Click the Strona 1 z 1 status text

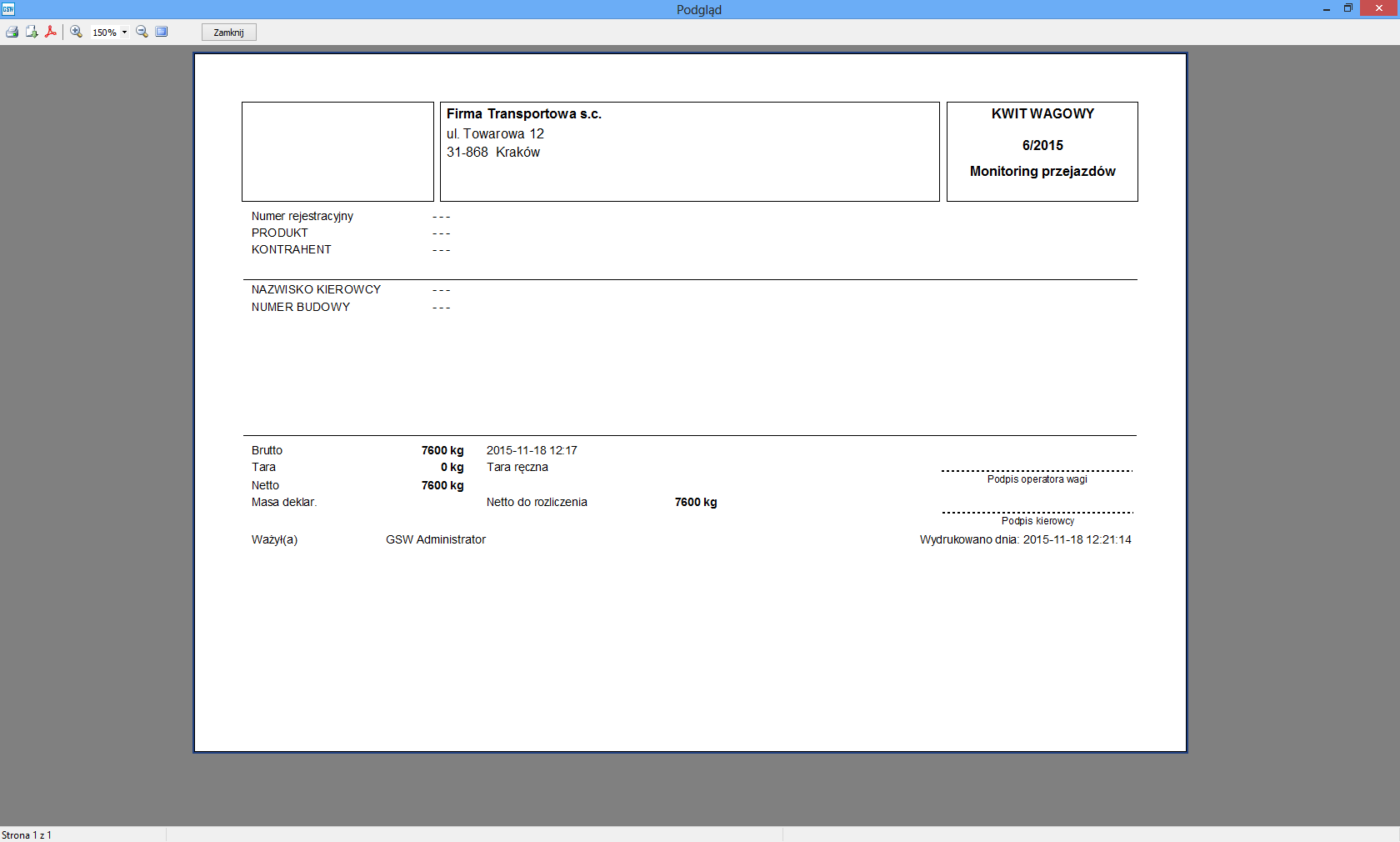click(x=27, y=835)
